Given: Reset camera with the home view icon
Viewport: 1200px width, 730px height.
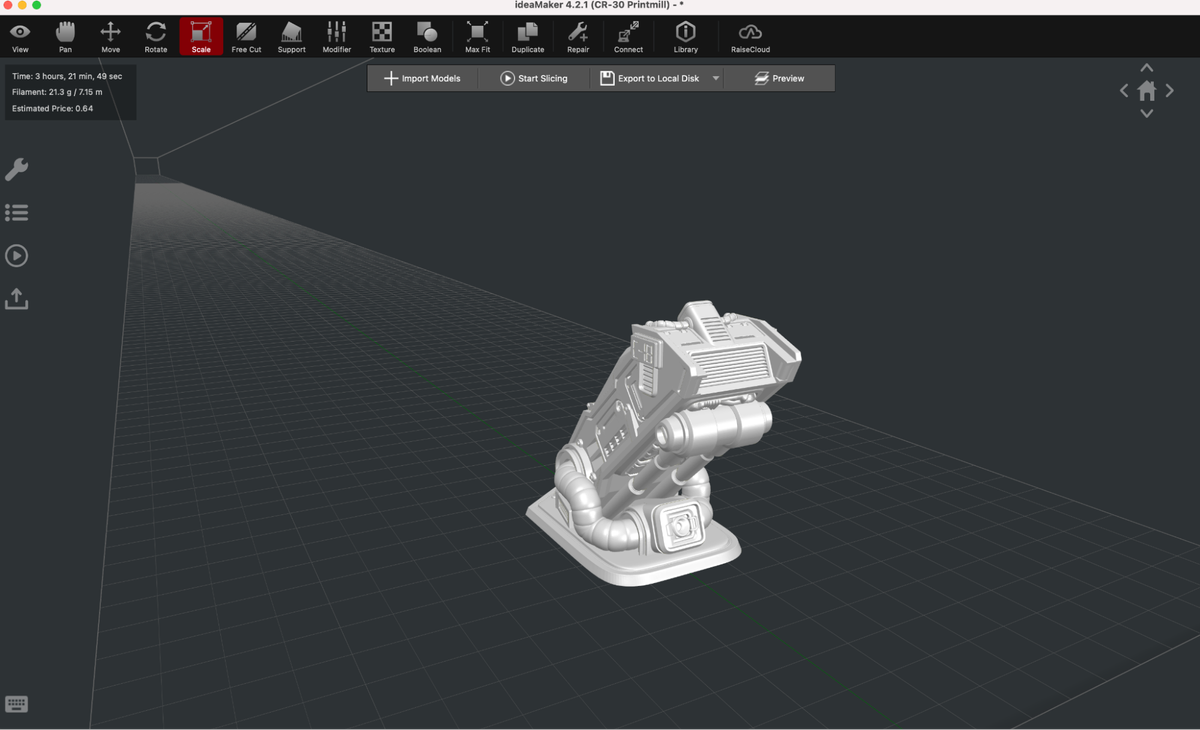Looking at the screenshot, I should (1147, 90).
